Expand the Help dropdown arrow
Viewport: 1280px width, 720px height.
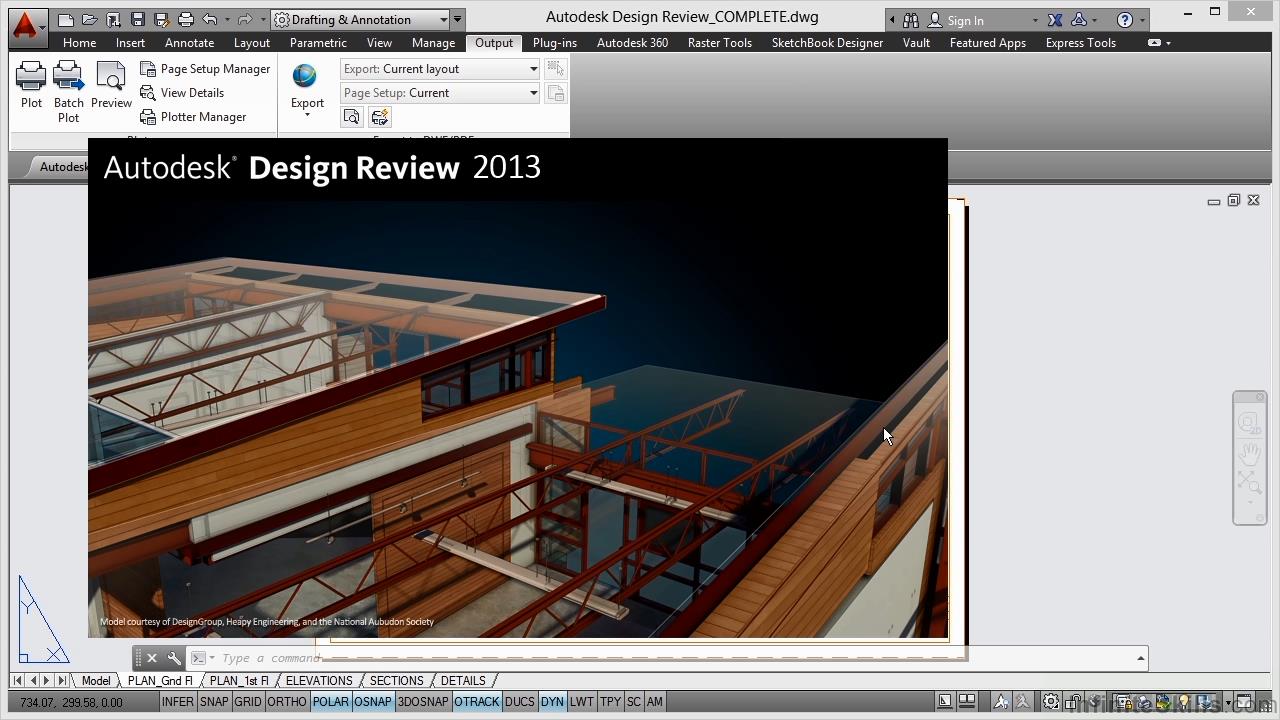pyautogui.click(x=1142, y=20)
